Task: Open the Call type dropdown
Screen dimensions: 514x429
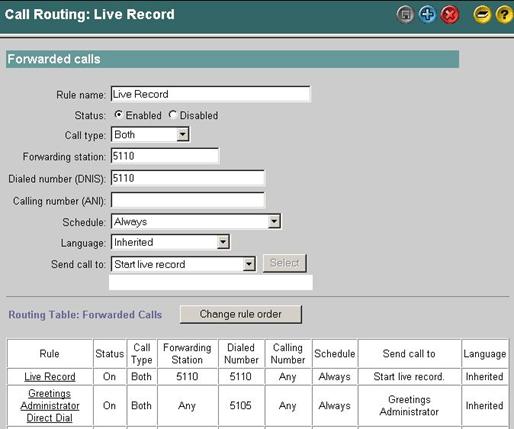Action: pos(150,135)
